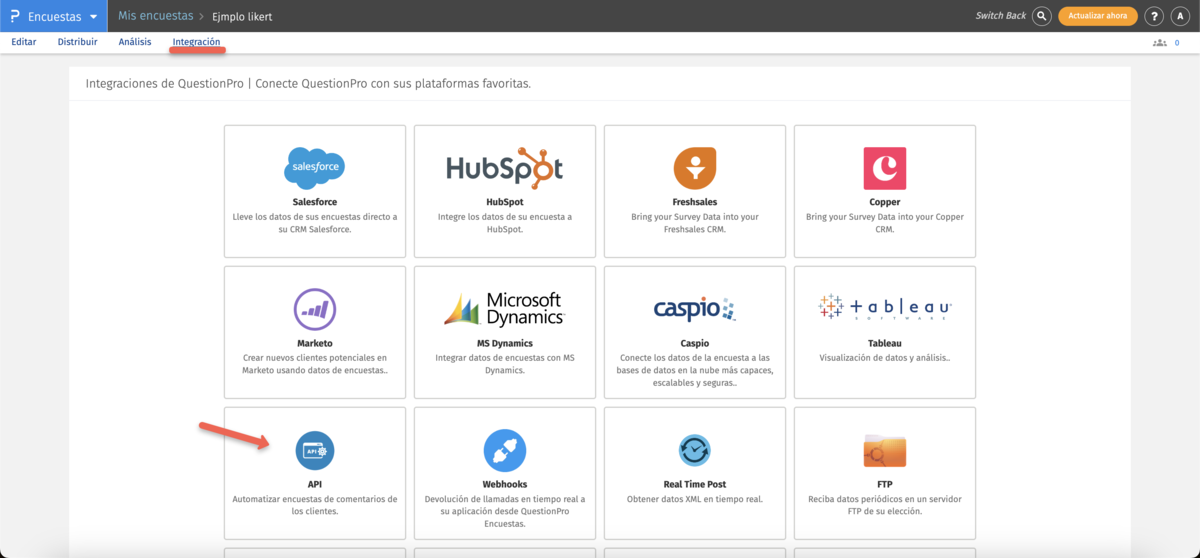The width and height of the screenshot is (1200, 558).
Task: Open the Microsoft Dynamics integration logo
Action: click(504, 309)
